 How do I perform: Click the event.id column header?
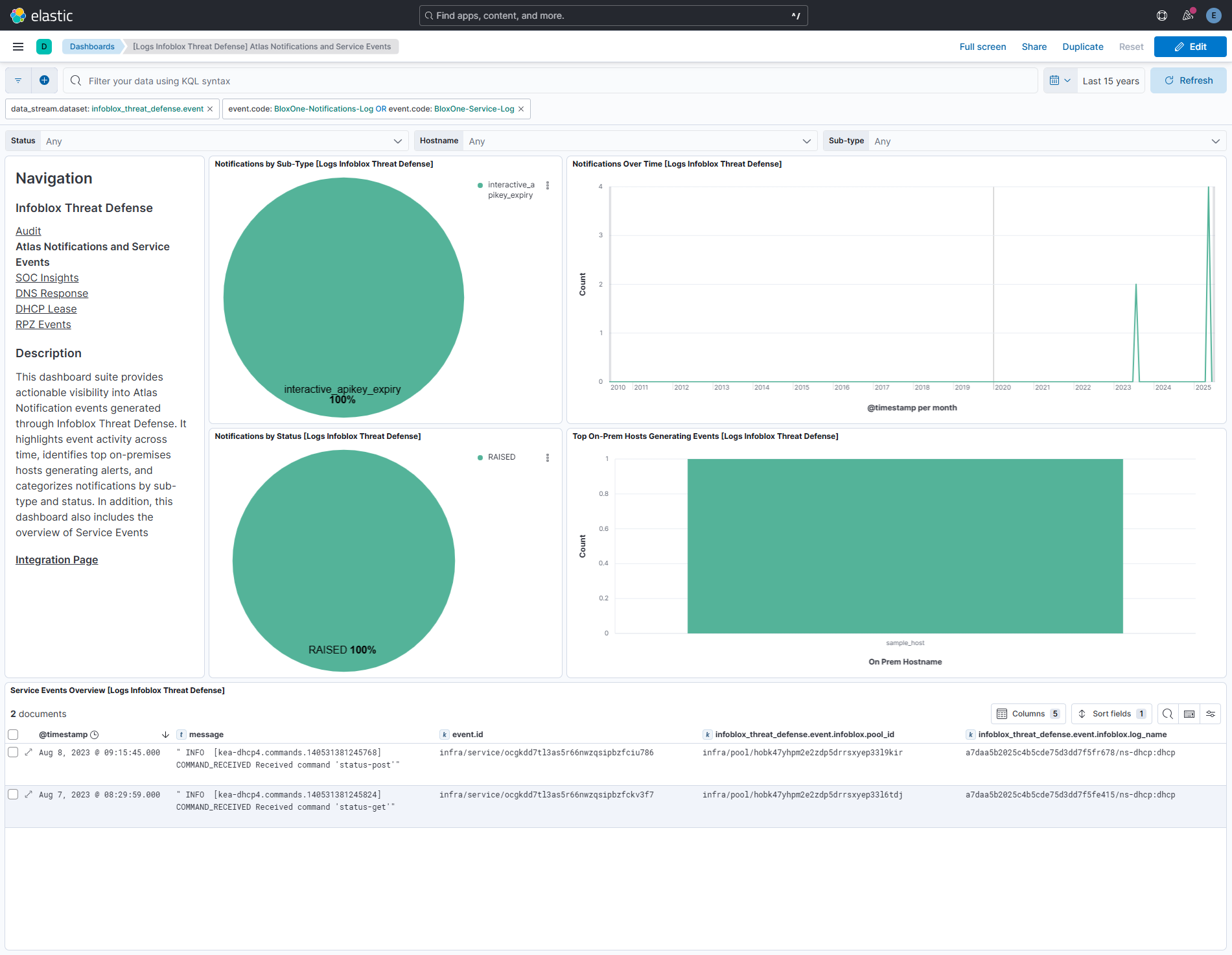pyautogui.click(x=468, y=735)
